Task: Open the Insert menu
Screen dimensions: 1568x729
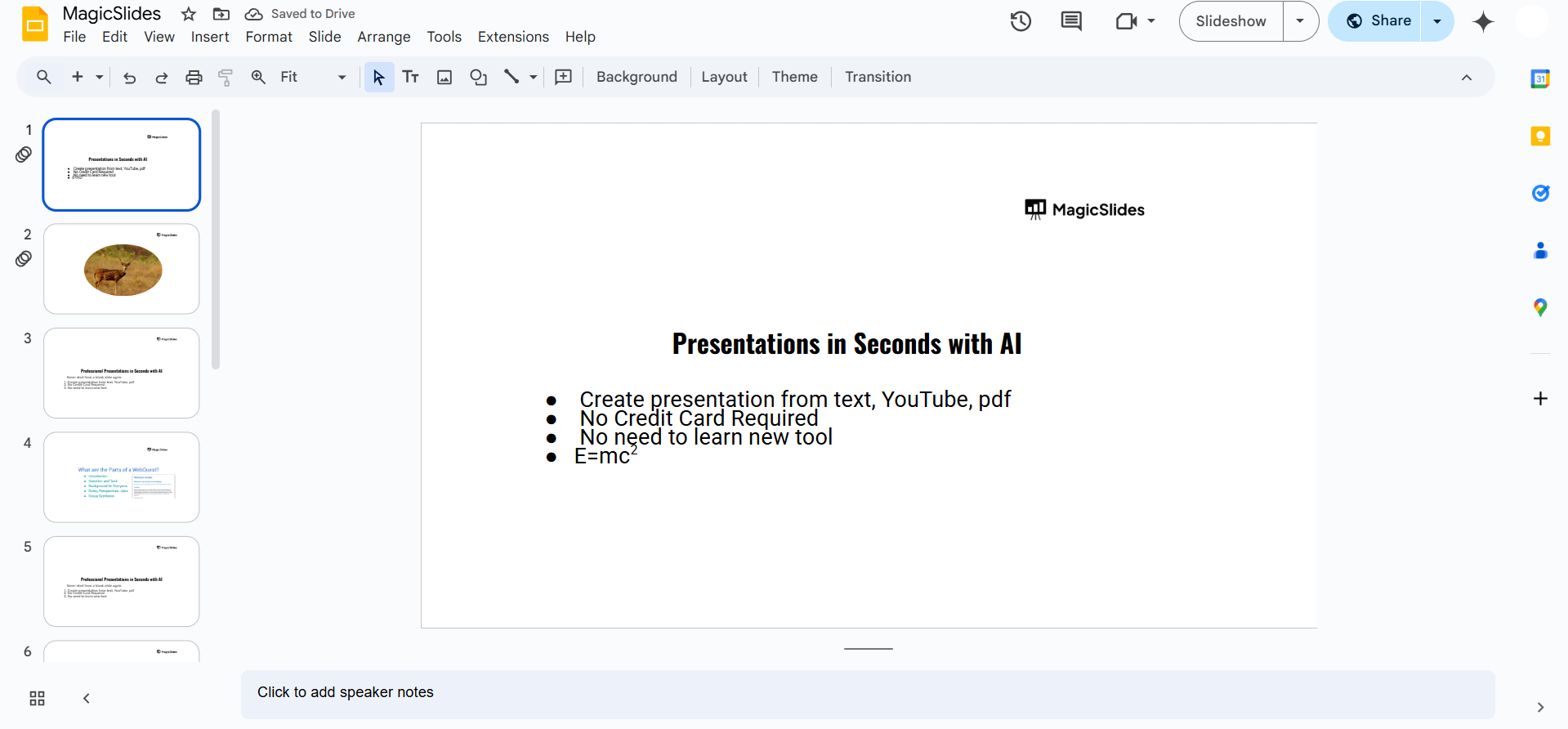Action: (x=210, y=37)
